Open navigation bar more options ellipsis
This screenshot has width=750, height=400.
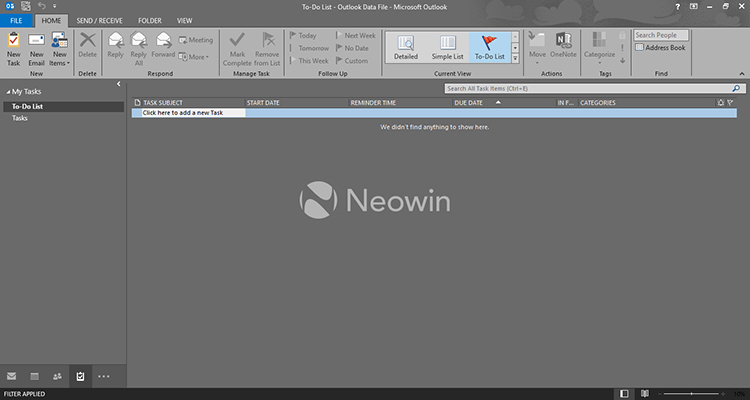point(104,377)
